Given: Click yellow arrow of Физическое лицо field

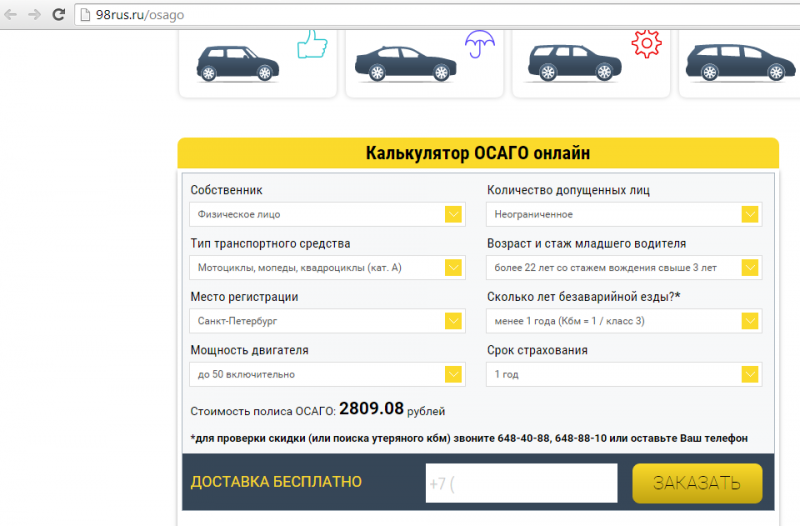Looking at the screenshot, I should (453, 214).
